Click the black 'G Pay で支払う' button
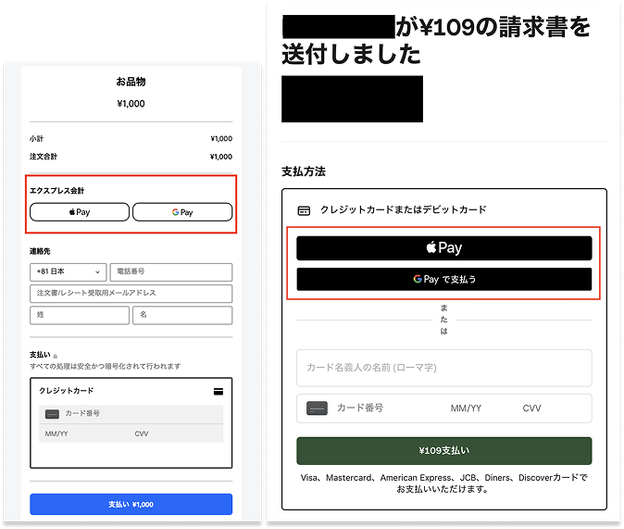Viewport: 624px width, 529px height. click(x=444, y=279)
